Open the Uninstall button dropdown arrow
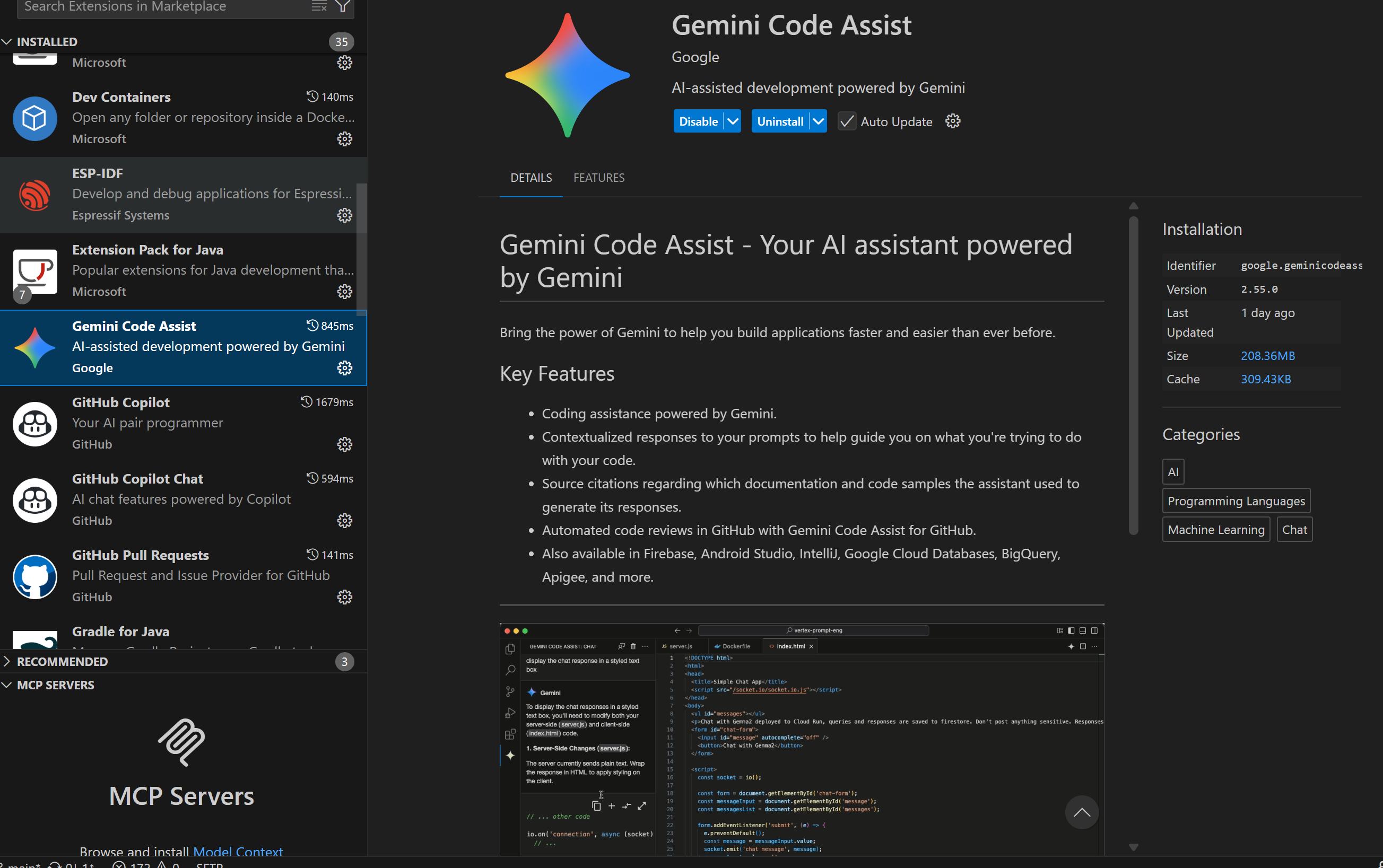The width and height of the screenshot is (1383, 868). (x=819, y=121)
